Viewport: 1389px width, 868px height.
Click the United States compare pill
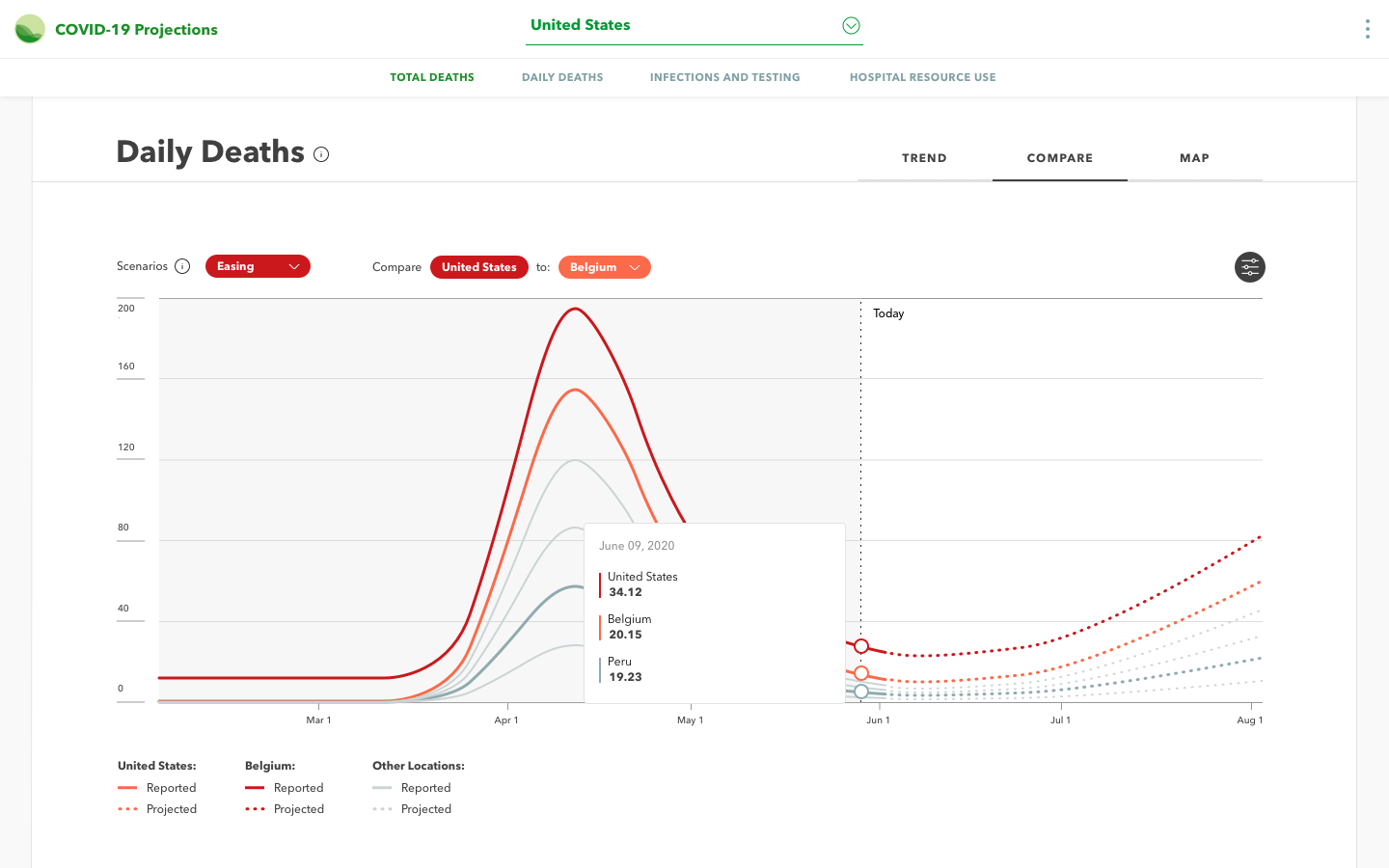(x=479, y=266)
